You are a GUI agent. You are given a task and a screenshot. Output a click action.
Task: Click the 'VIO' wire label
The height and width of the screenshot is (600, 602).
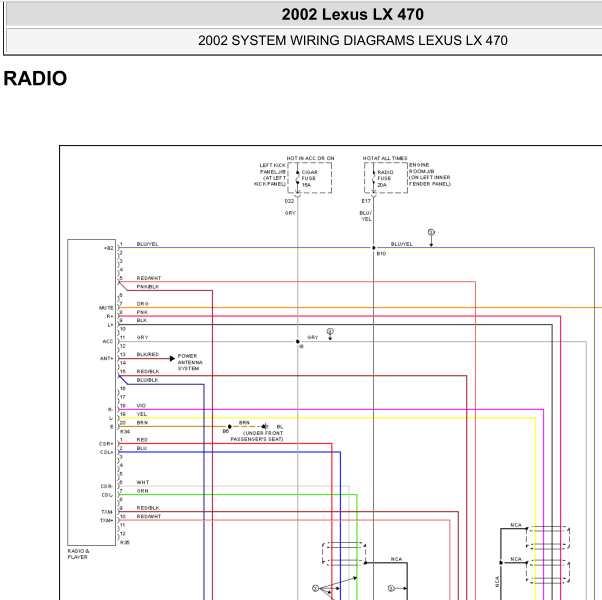(x=141, y=406)
